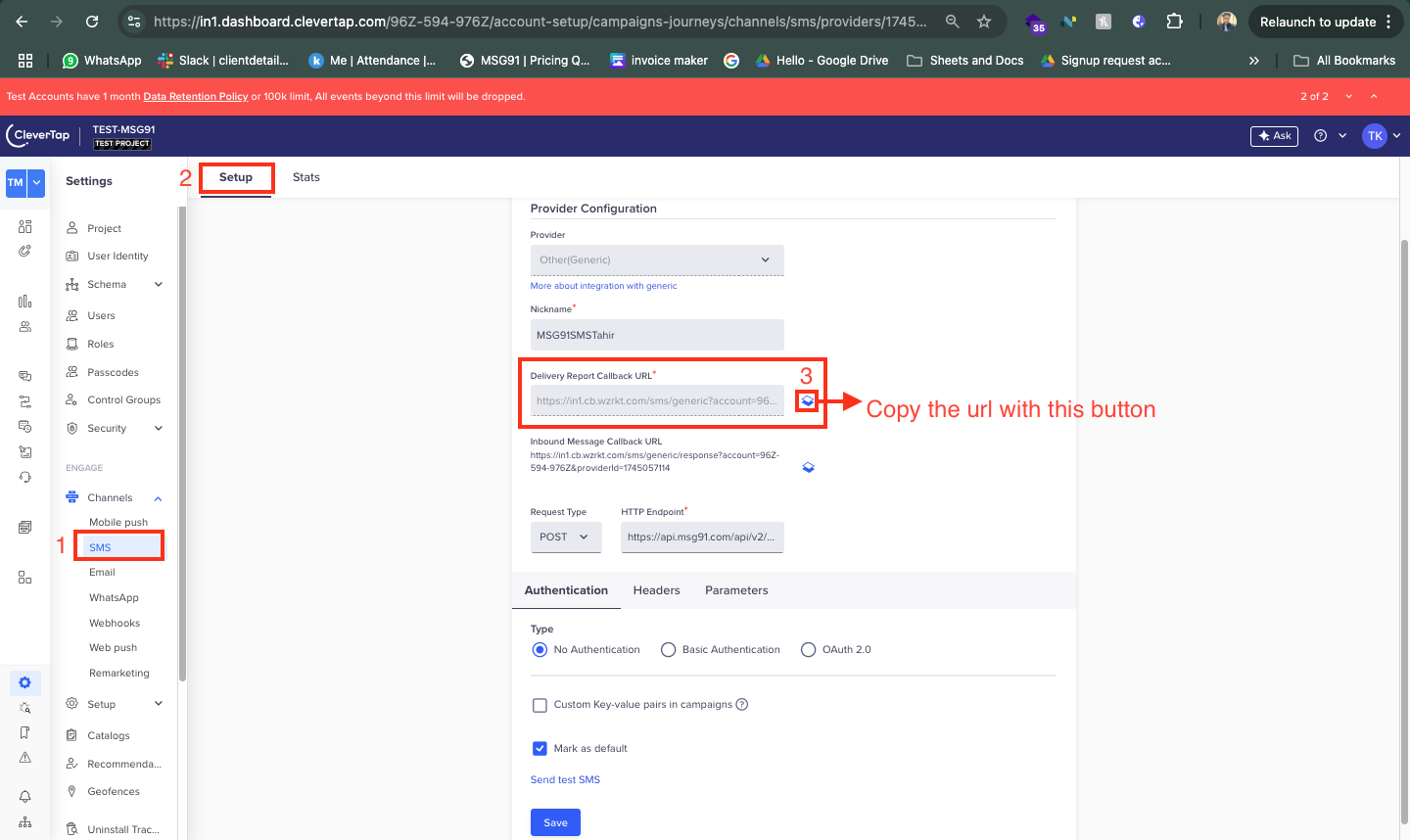This screenshot has height=840, width=1410.
Task: Open the bar chart analytics icon
Action: (x=25, y=302)
